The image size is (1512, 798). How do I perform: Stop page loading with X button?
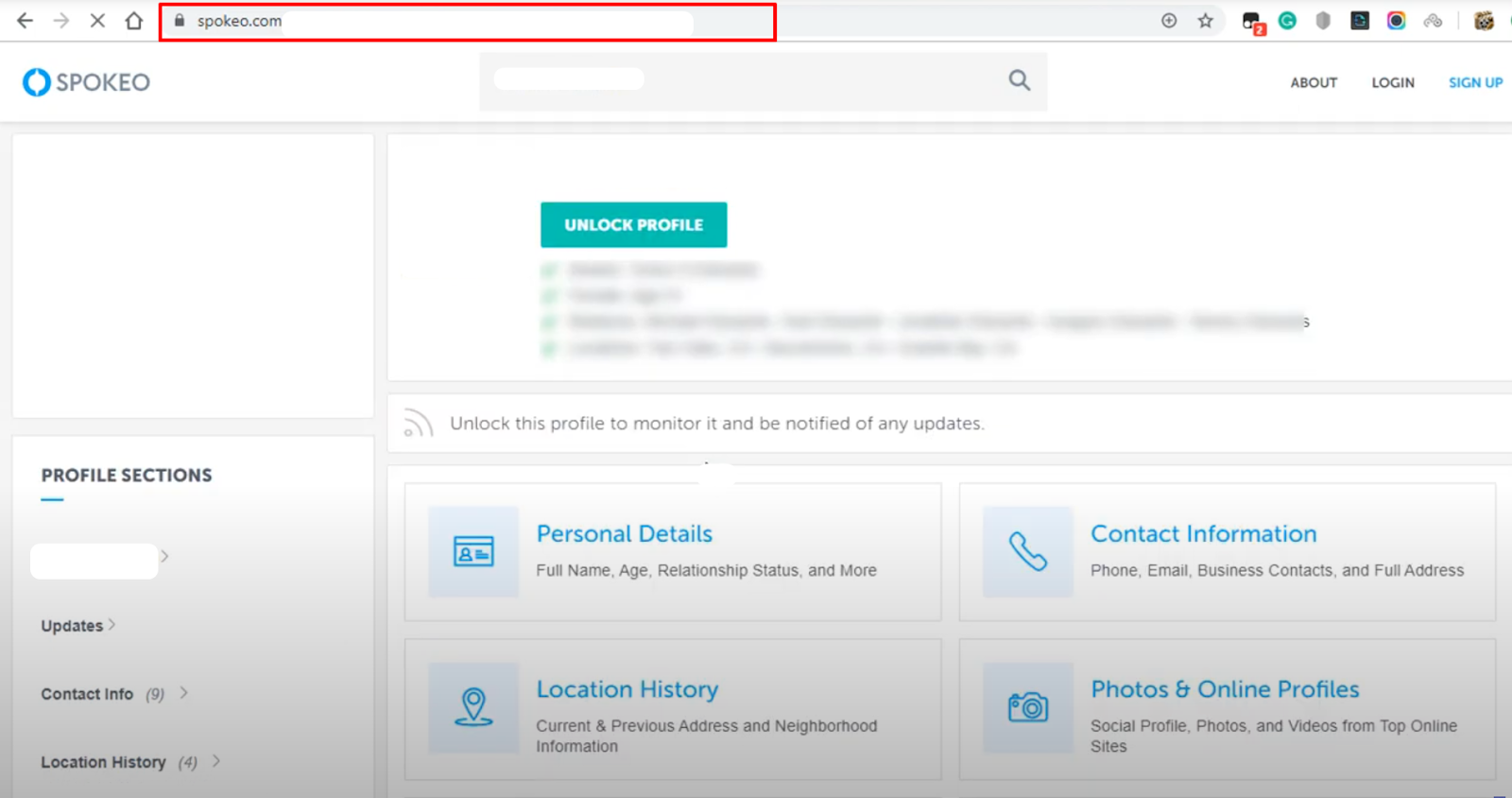pos(97,21)
